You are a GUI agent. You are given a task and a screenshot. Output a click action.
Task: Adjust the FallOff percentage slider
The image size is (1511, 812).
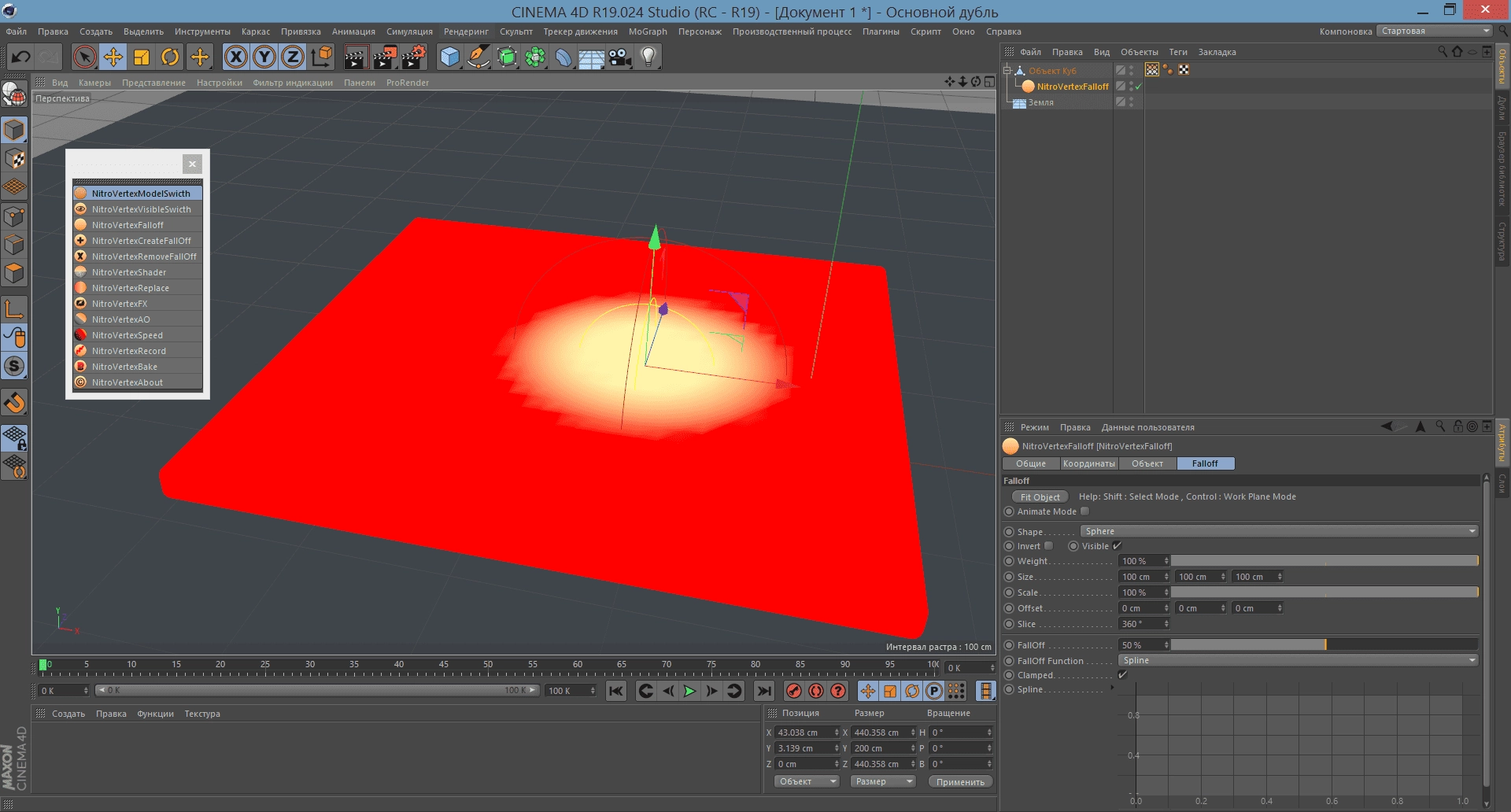[1324, 644]
